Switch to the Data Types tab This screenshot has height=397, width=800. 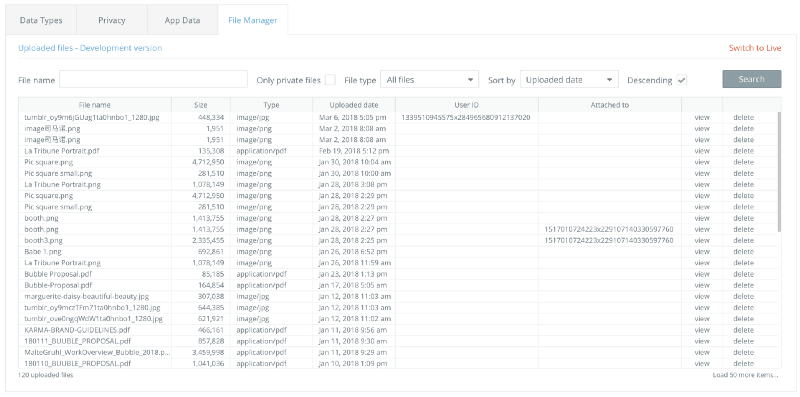pyautogui.click(x=41, y=20)
